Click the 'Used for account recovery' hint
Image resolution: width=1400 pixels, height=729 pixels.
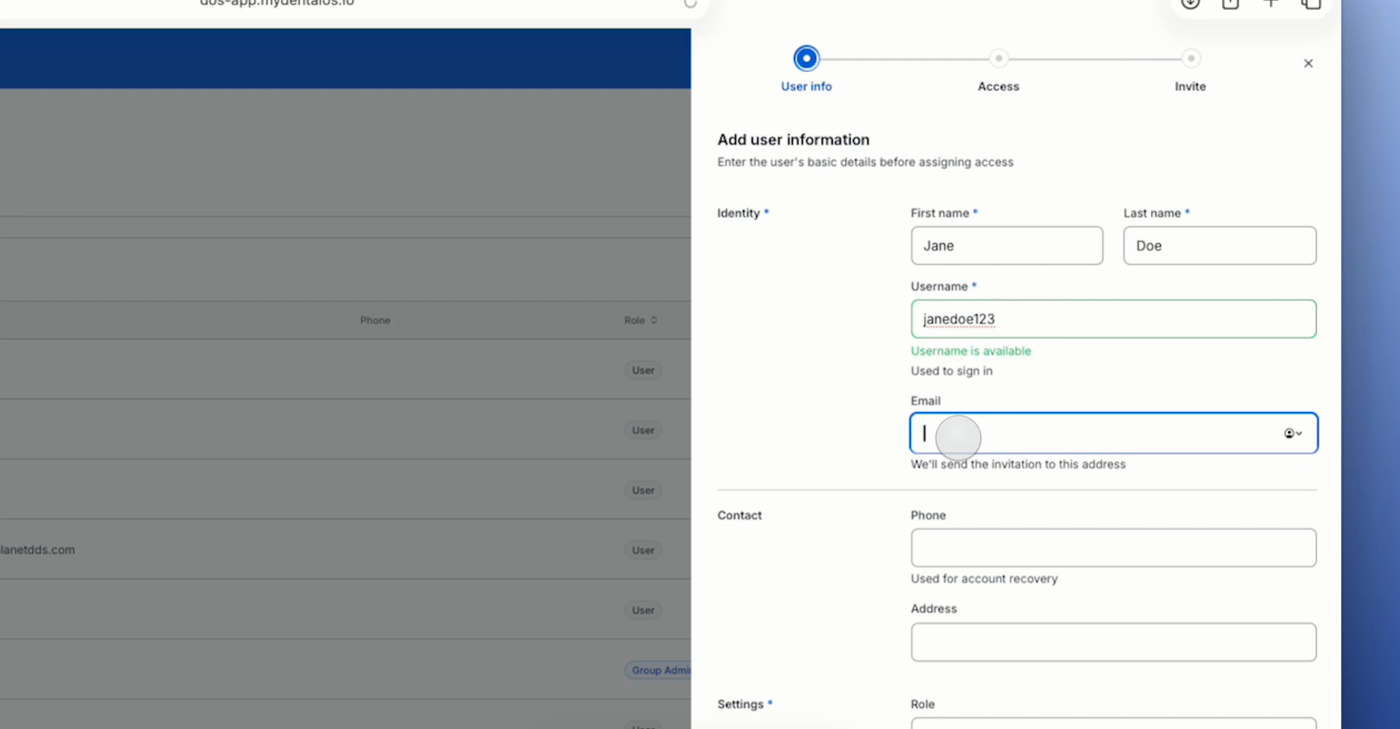[984, 579]
